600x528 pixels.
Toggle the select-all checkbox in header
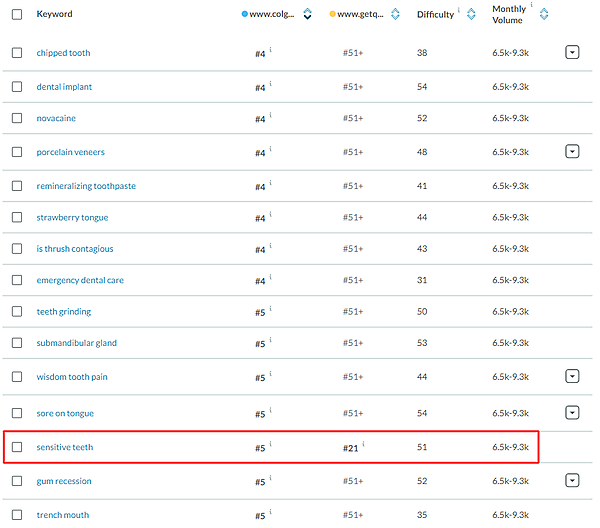click(x=17, y=14)
